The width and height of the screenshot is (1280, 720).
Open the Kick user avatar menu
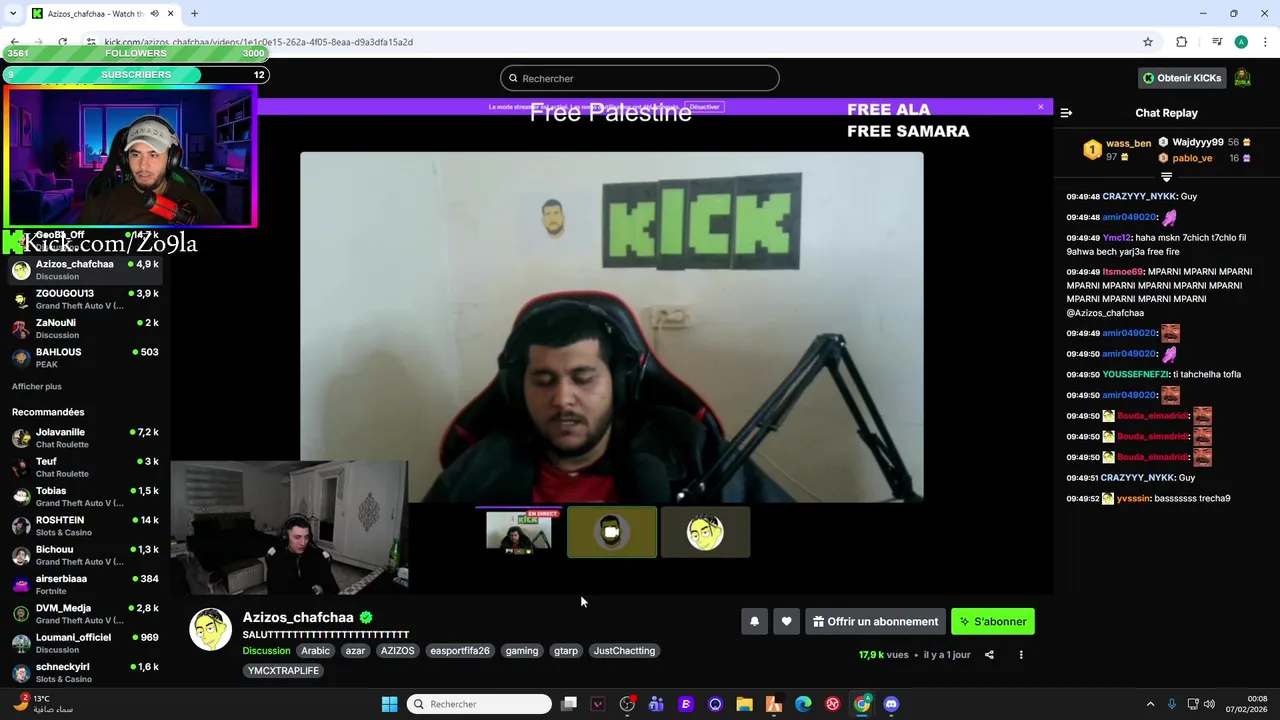point(1242,78)
